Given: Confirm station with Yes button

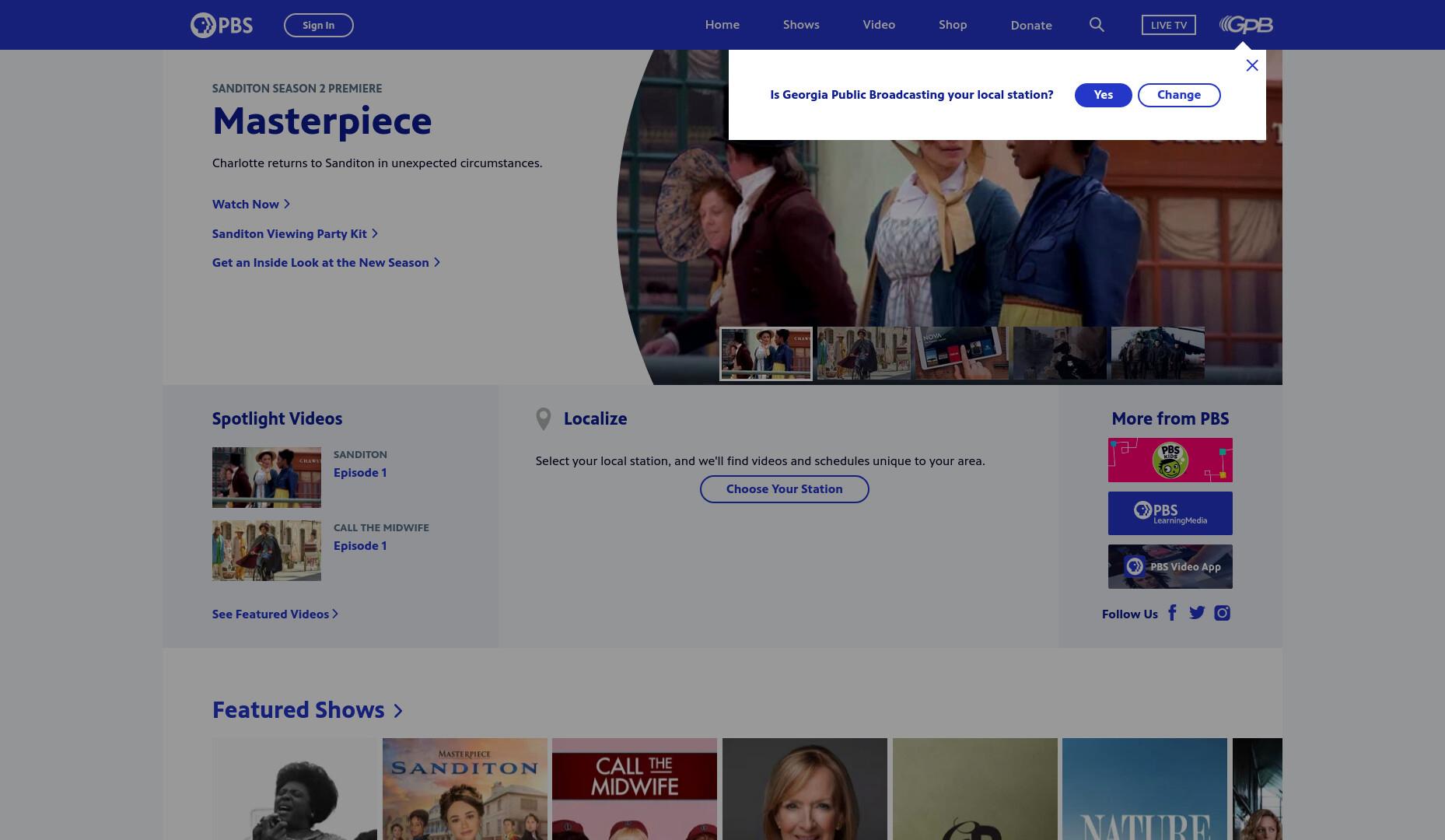Looking at the screenshot, I should tap(1104, 95).
